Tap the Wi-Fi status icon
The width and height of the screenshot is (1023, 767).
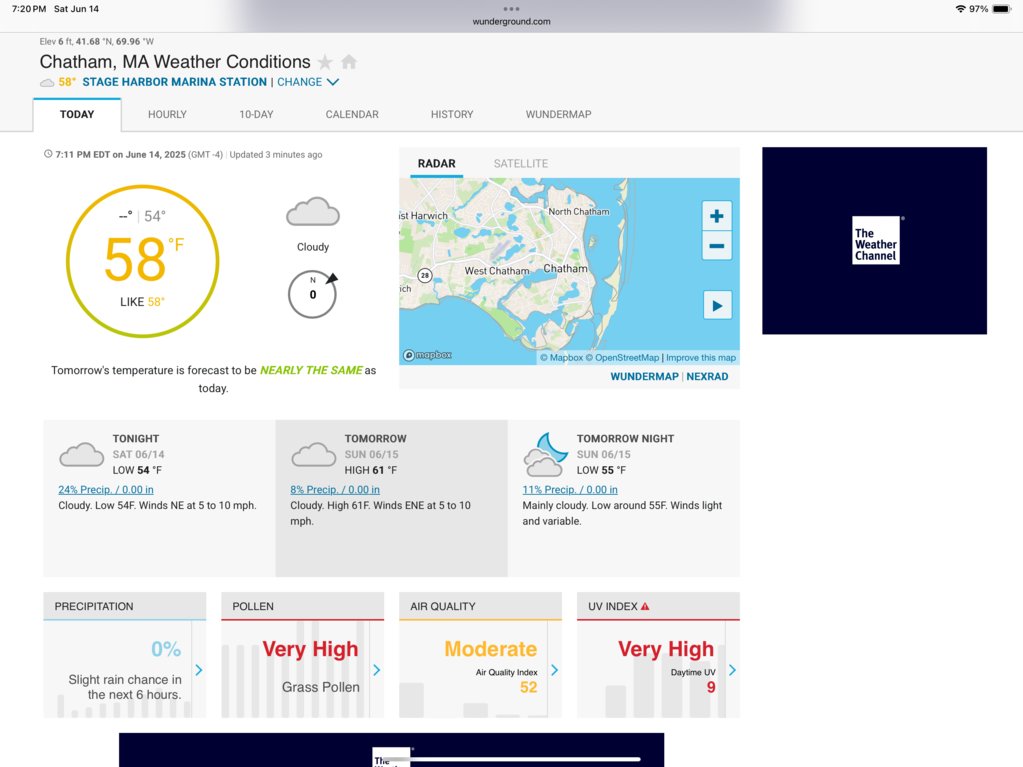(960, 9)
